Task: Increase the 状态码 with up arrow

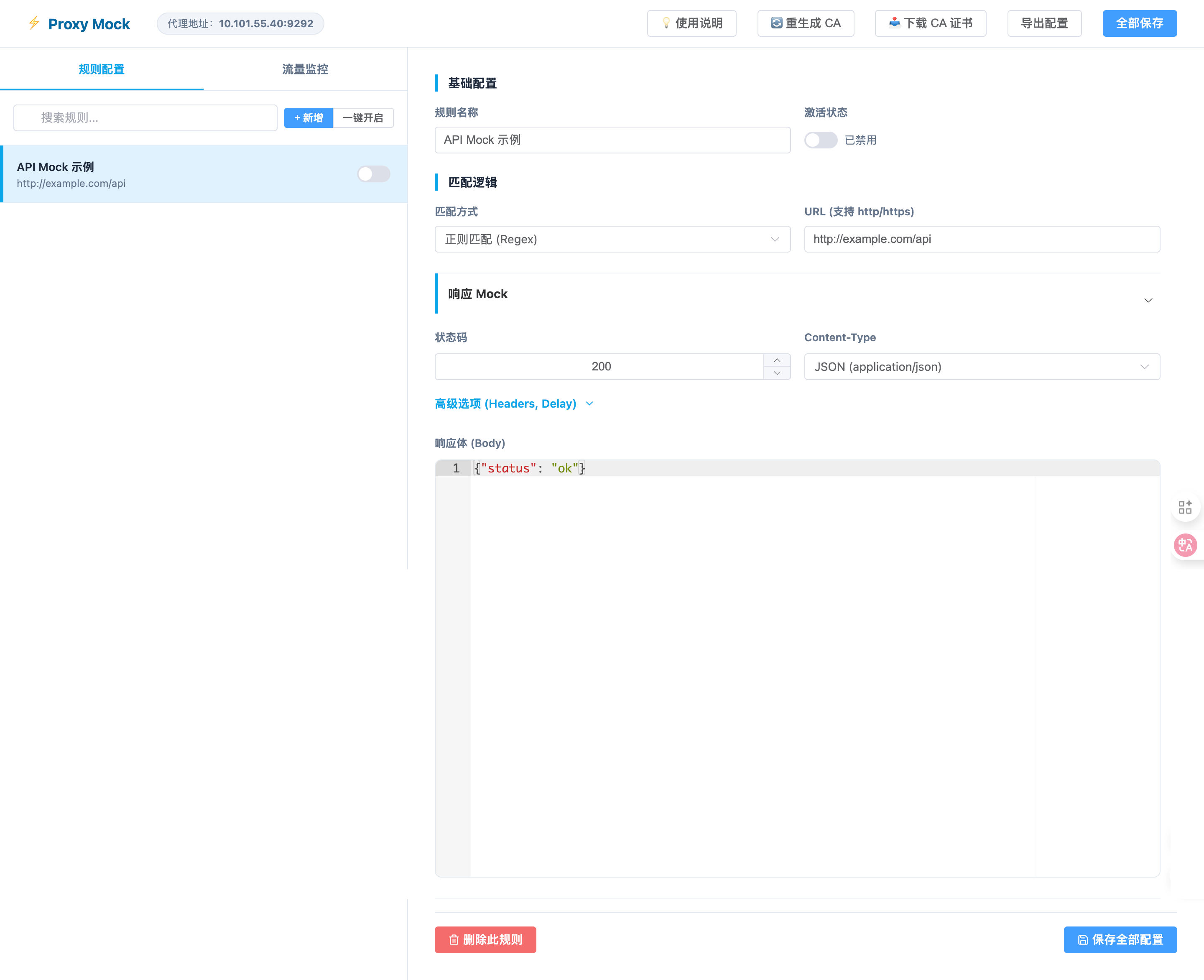Action: coord(777,360)
